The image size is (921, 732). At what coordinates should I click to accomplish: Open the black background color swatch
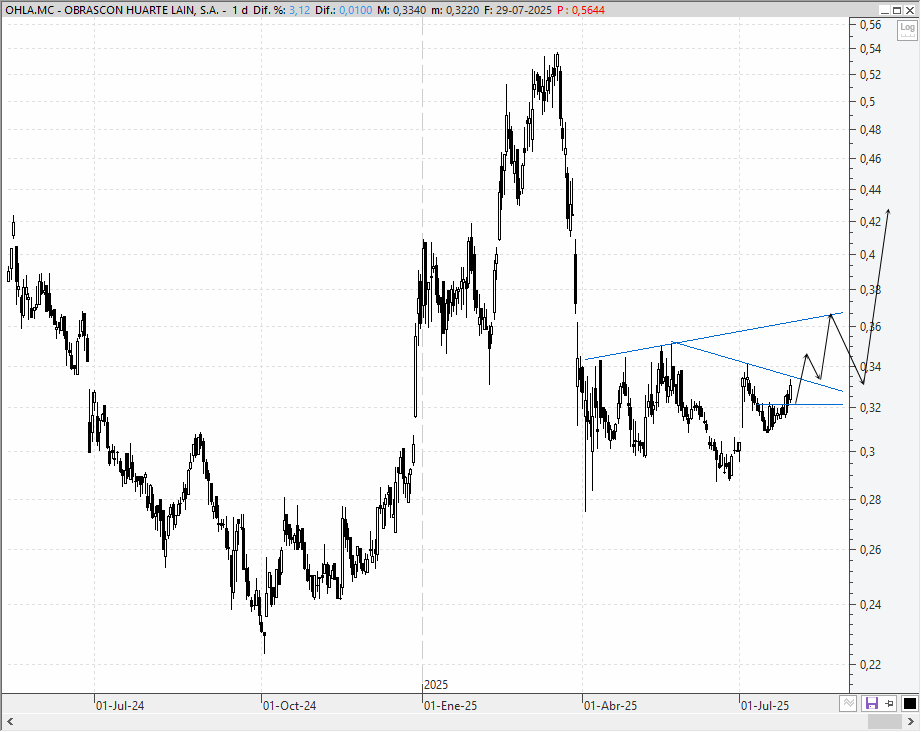pyautogui.click(x=909, y=703)
